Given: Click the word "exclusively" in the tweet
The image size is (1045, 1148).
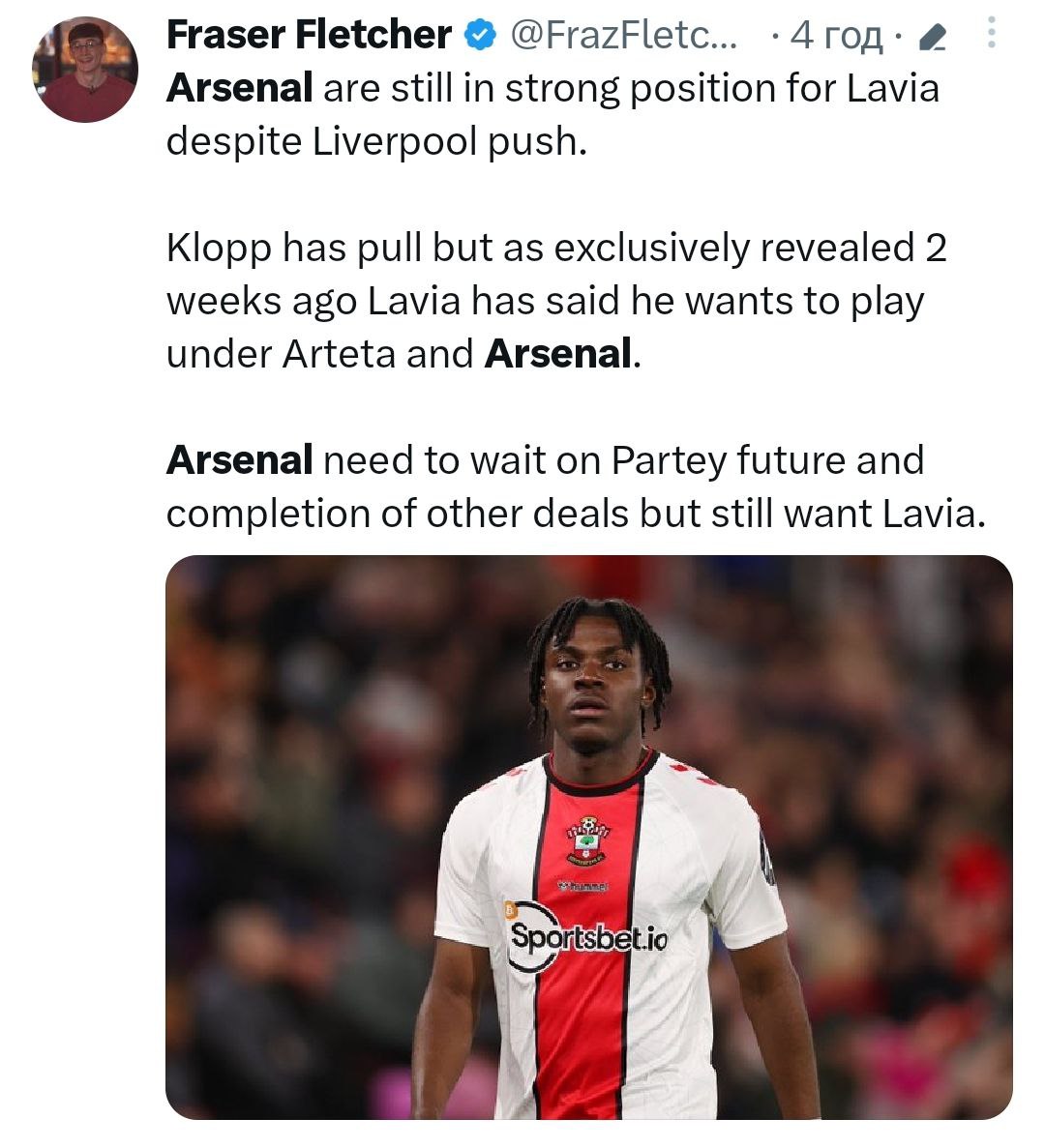Looking at the screenshot, I should pyautogui.click(x=651, y=249).
